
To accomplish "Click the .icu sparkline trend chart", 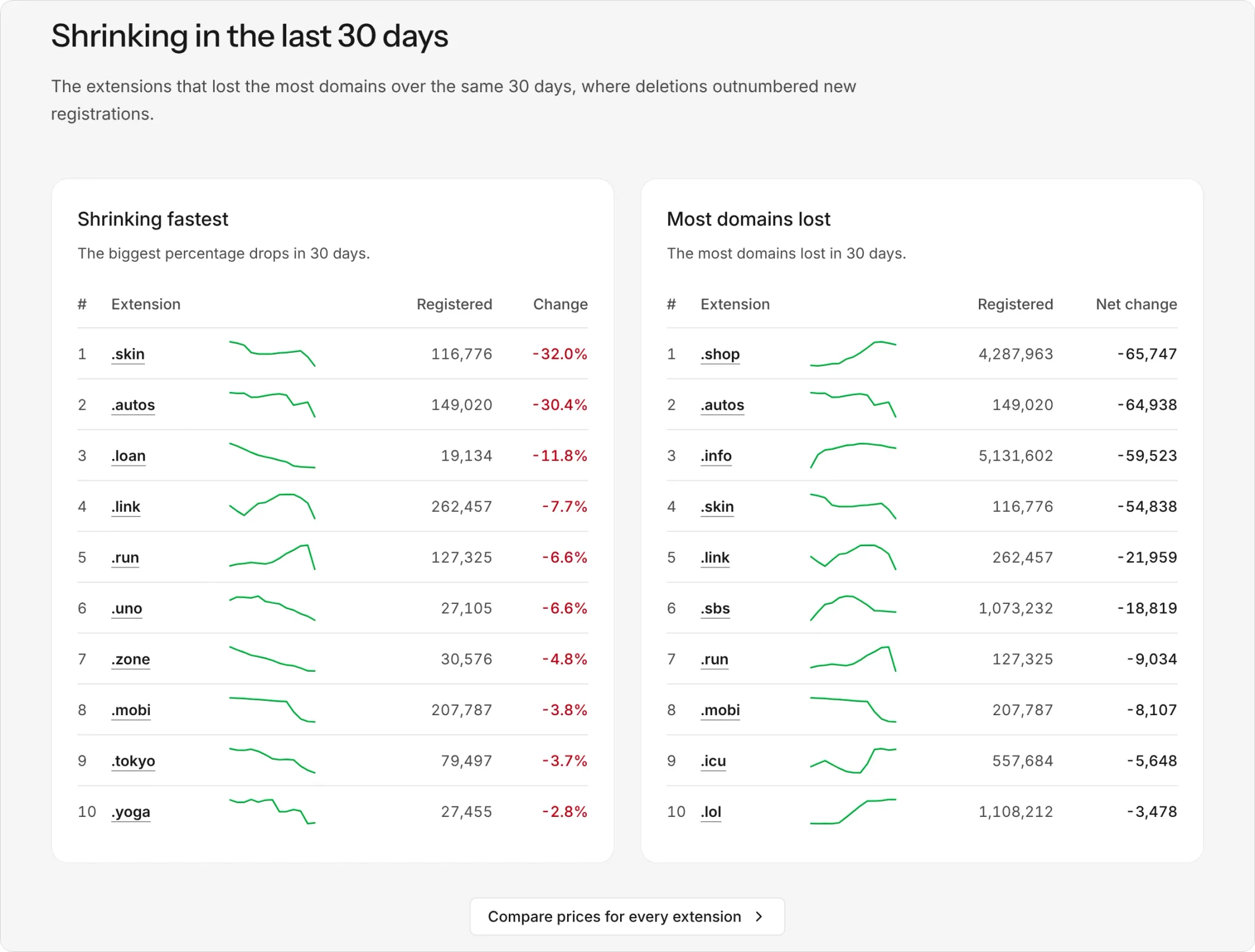I will click(x=853, y=761).
